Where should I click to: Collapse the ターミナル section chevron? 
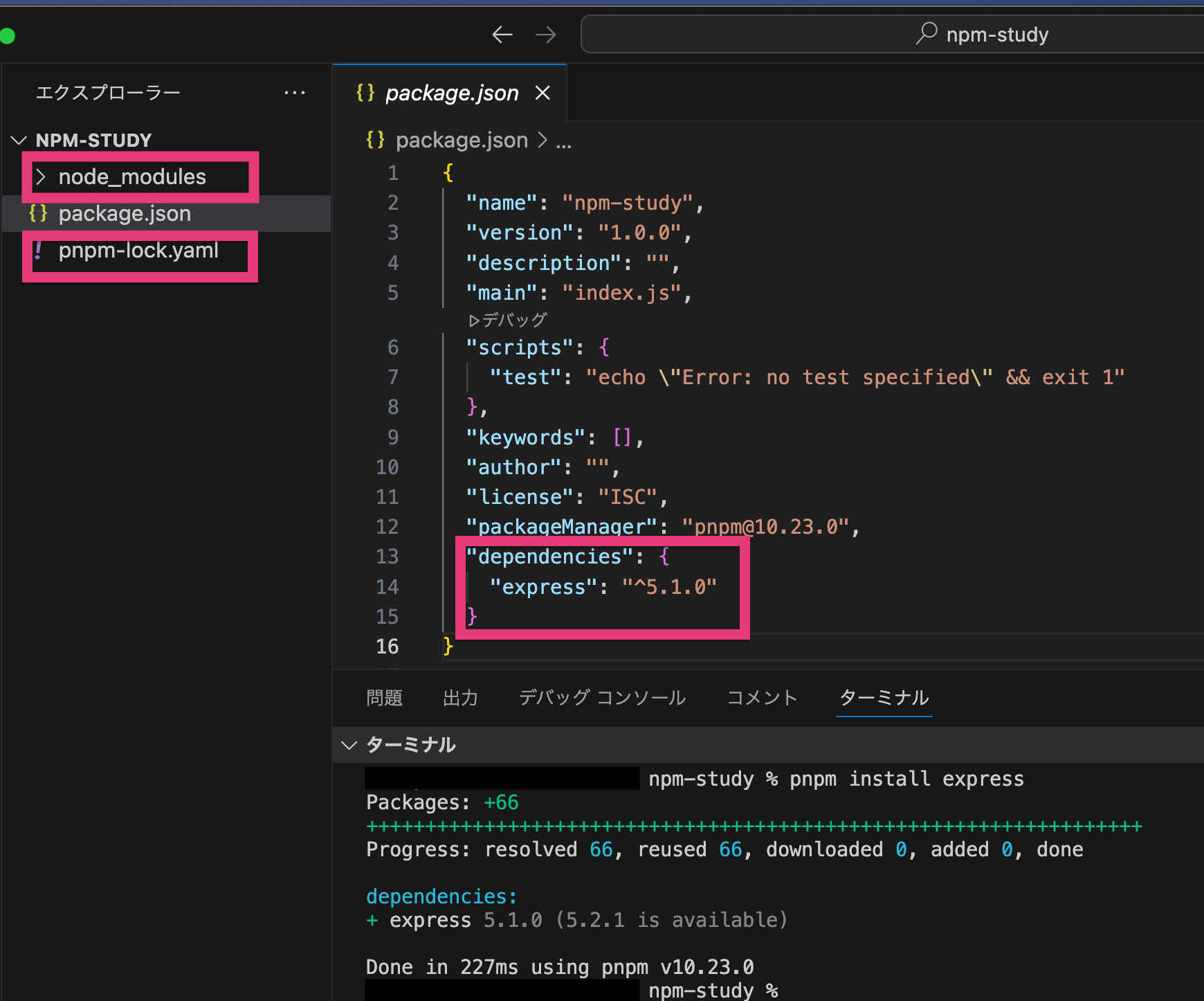(349, 746)
